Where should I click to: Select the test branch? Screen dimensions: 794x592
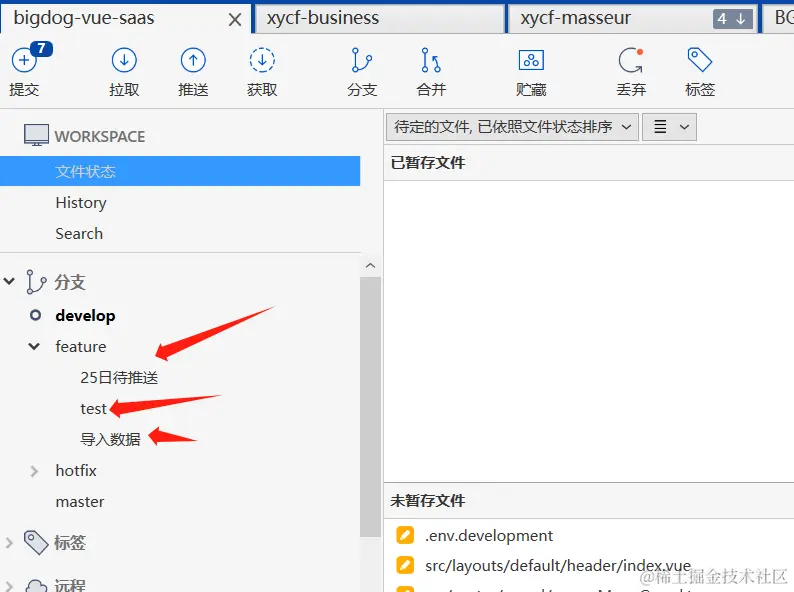click(x=93, y=409)
